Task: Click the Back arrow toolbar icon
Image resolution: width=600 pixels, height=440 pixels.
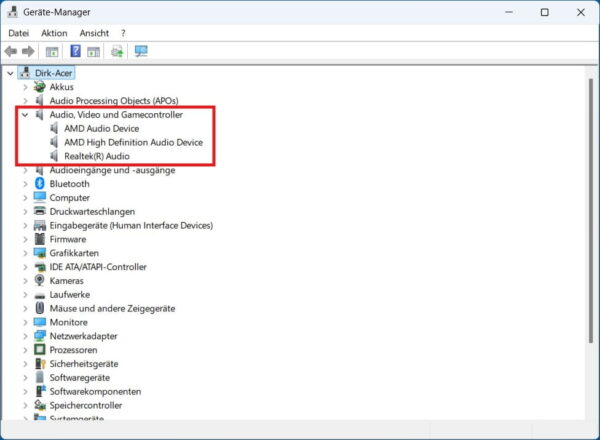Action: coord(11,51)
